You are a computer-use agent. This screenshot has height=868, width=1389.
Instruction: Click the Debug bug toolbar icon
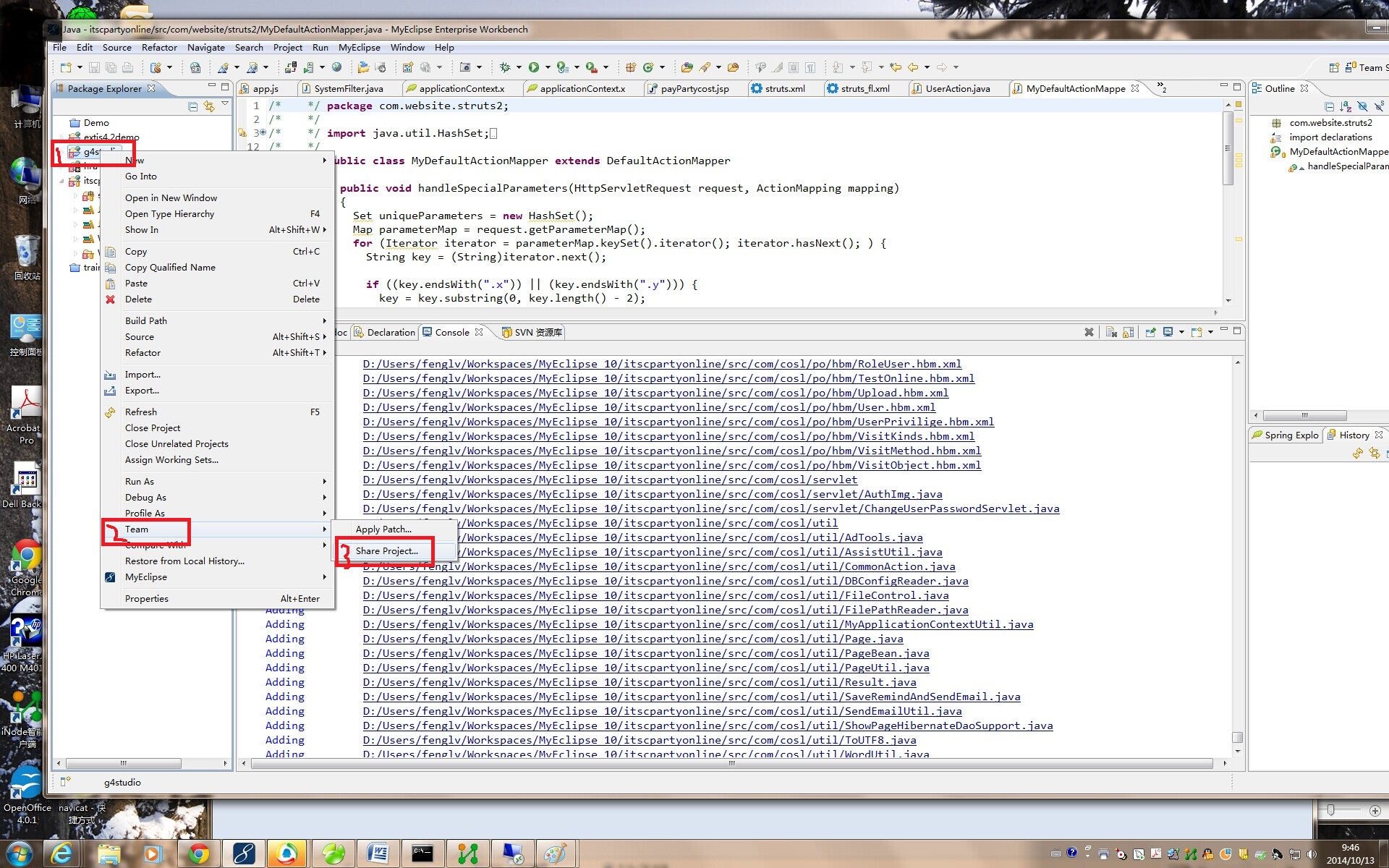click(505, 67)
